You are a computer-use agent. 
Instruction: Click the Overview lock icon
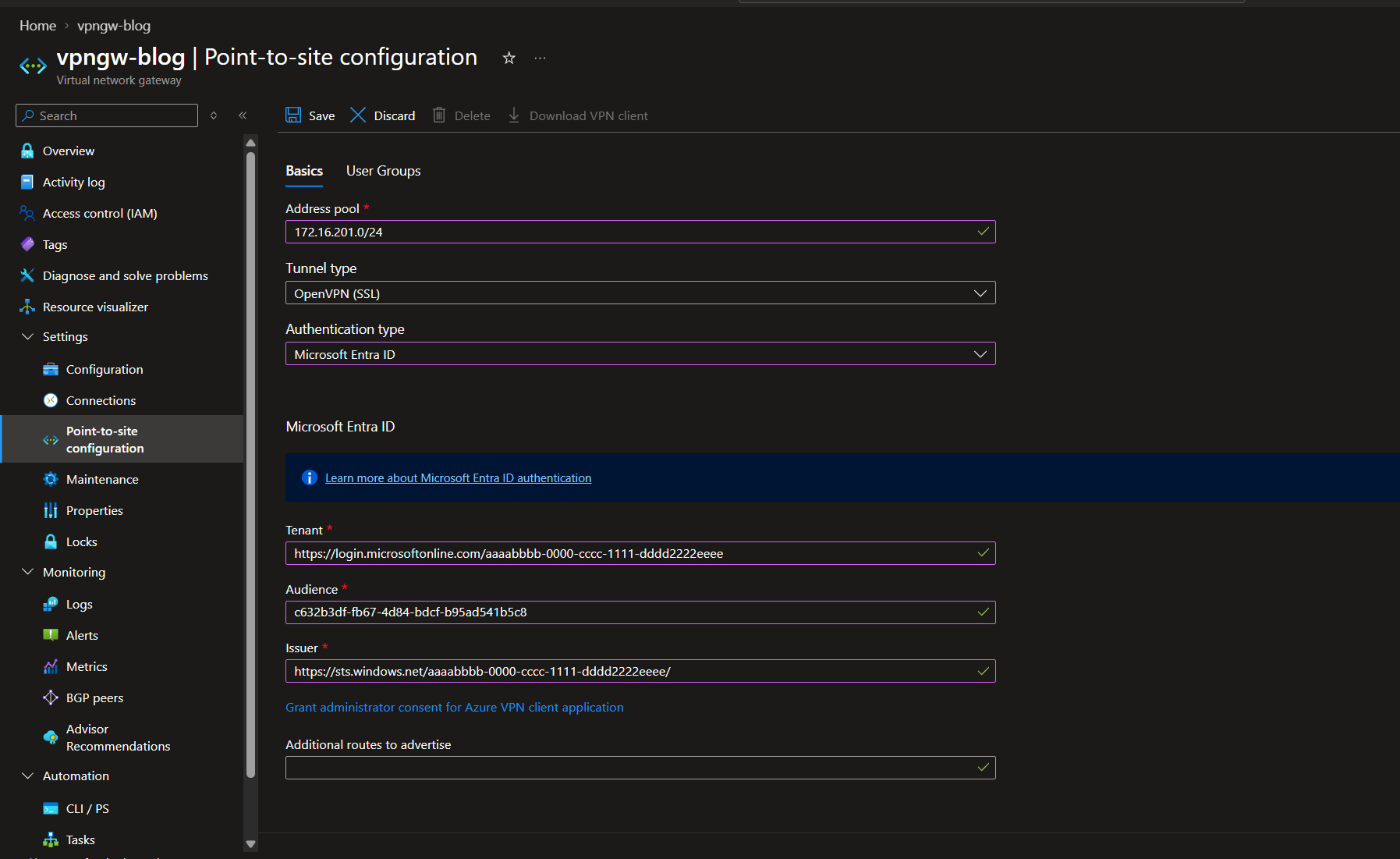pos(27,151)
